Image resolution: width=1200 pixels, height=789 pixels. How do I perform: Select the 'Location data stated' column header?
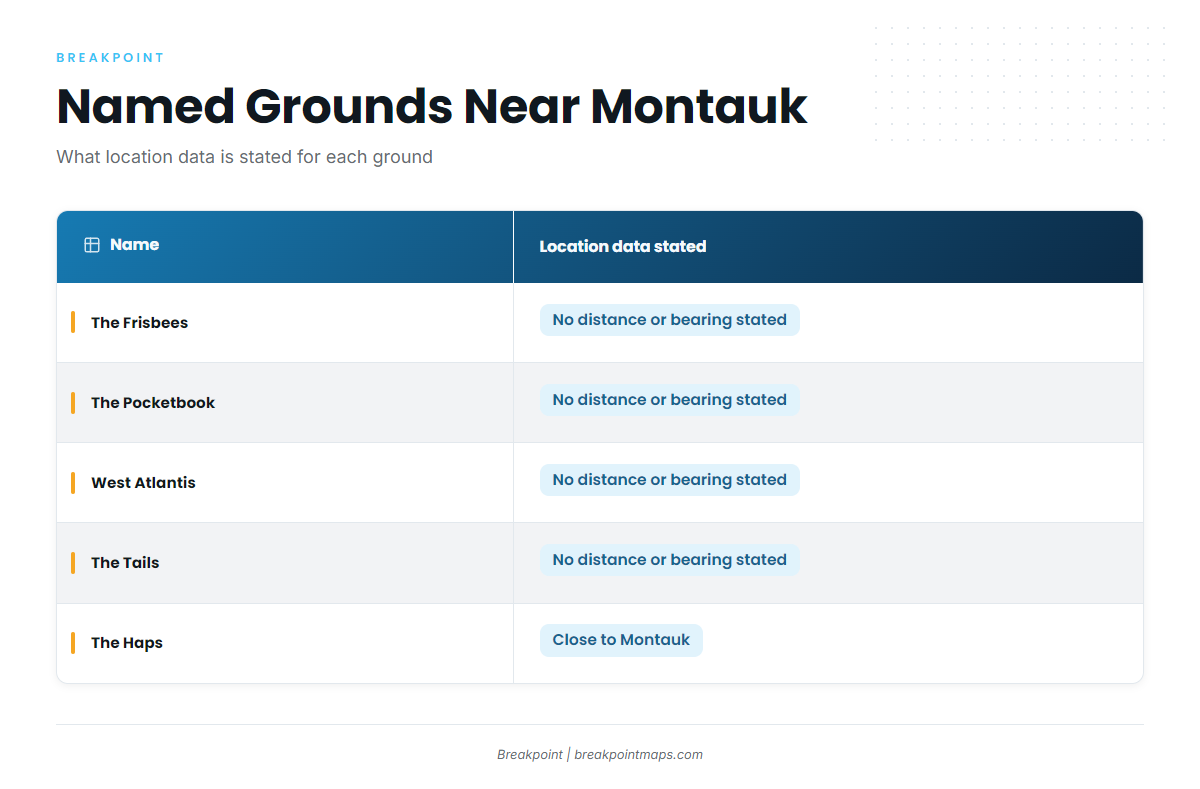pos(828,247)
